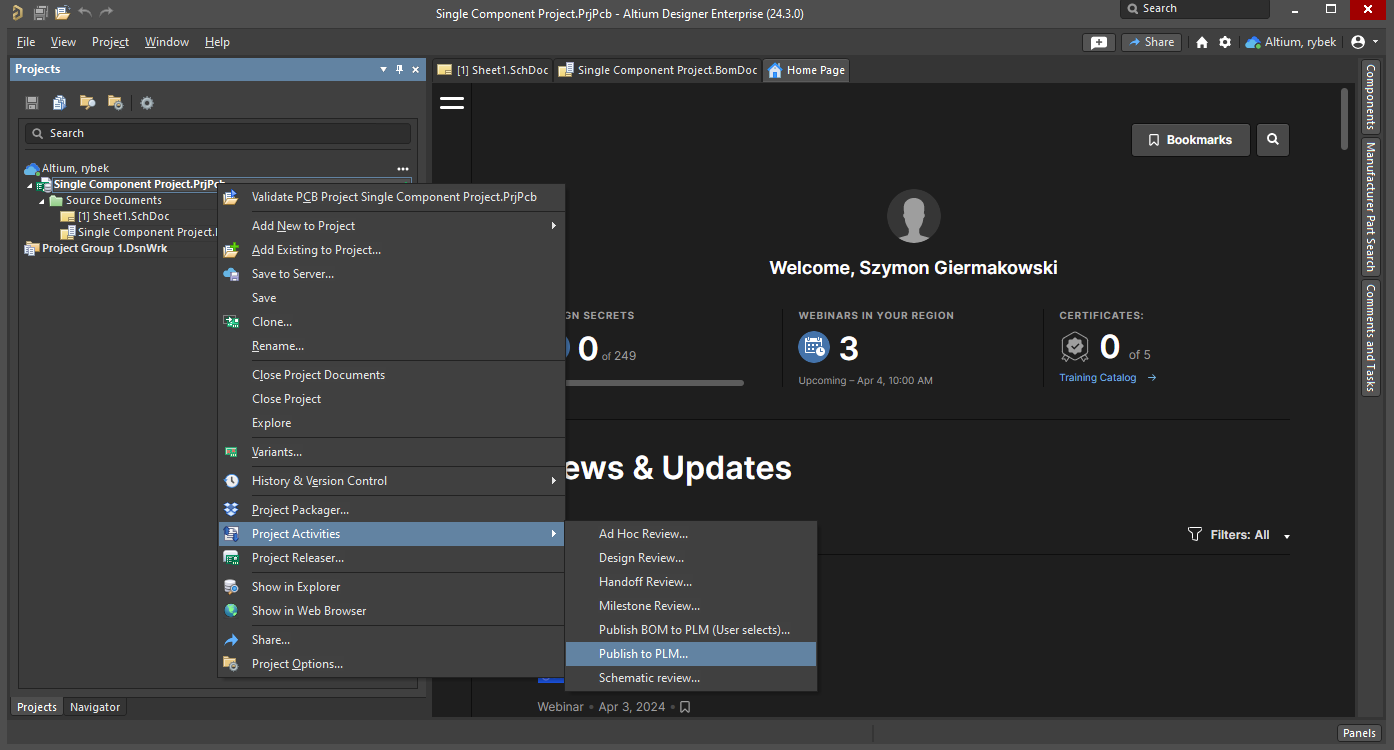This screenshot has height=750, width=1394.
Task: Open the Projects panel dropdown arrow
Action: [x=383, y=69]
